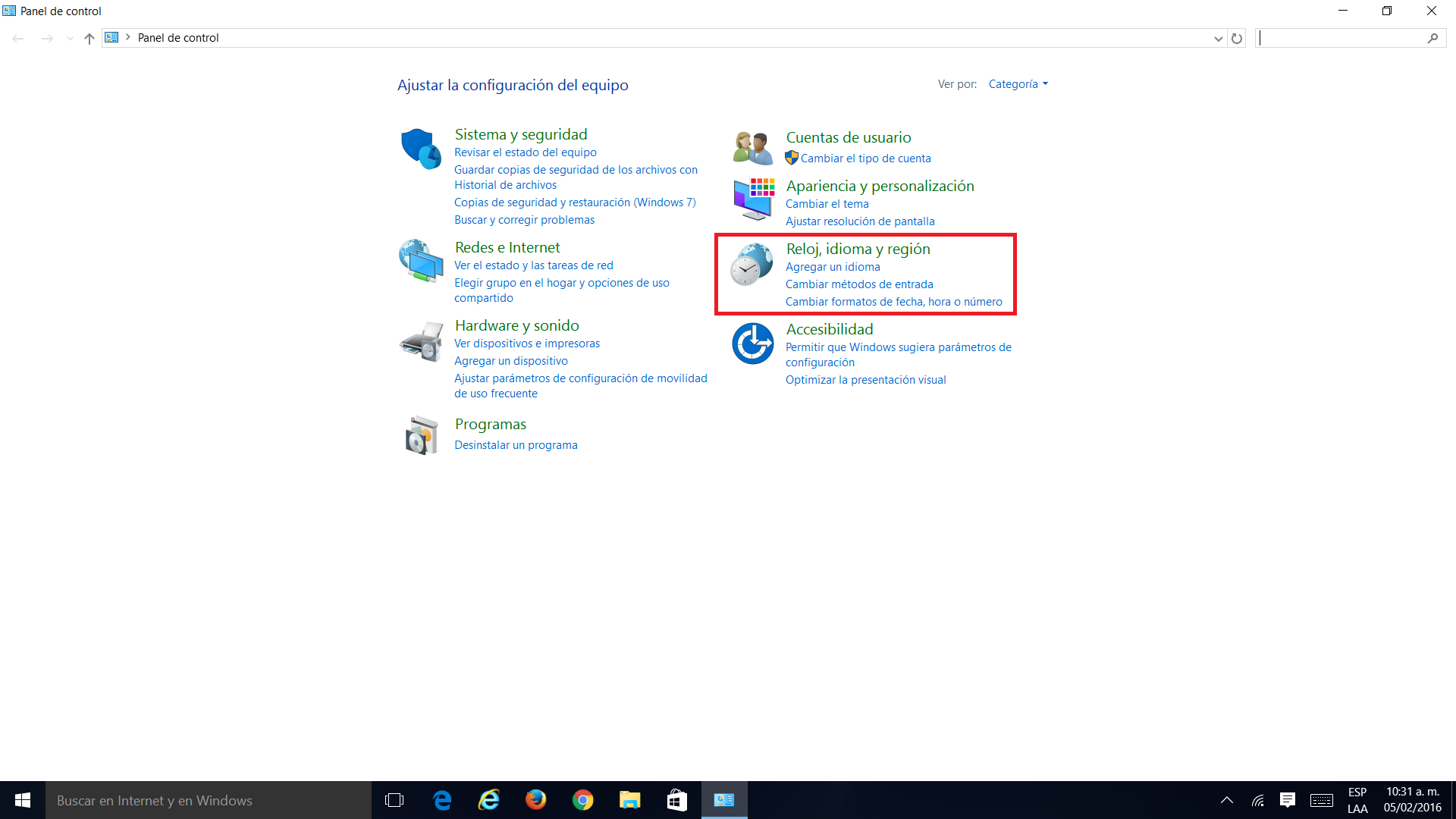Click the Accesibilidad blue circle icon
This screenshot has height=819, width=1456.
(752, 344)
